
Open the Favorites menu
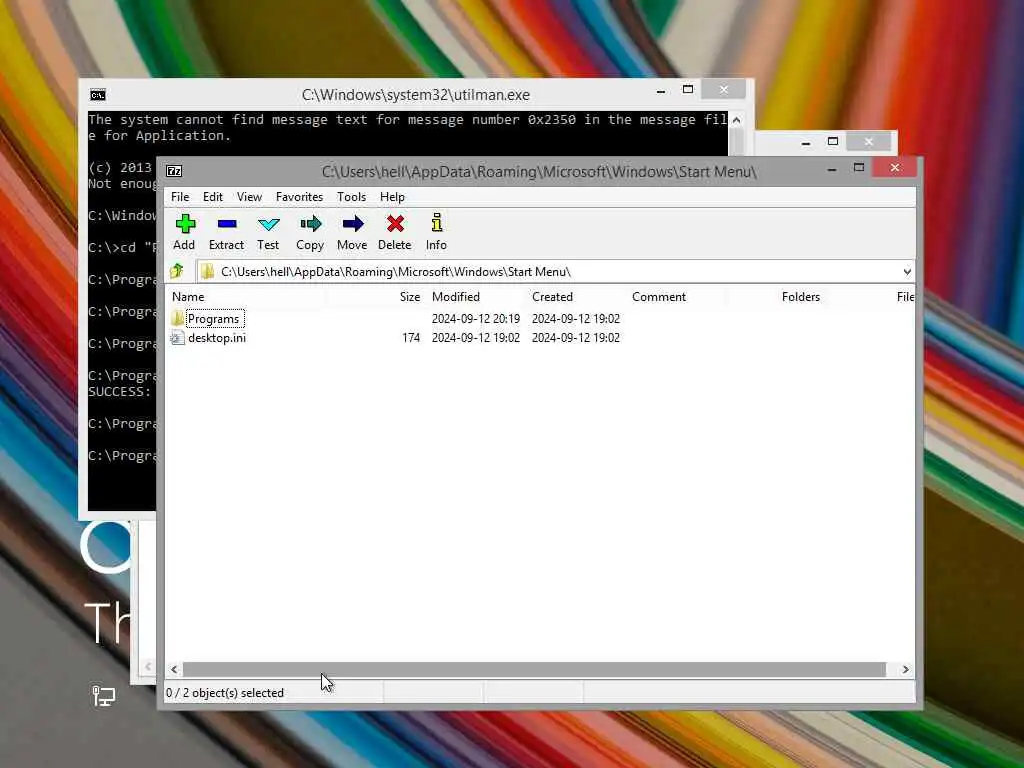(x=299, y=197)
